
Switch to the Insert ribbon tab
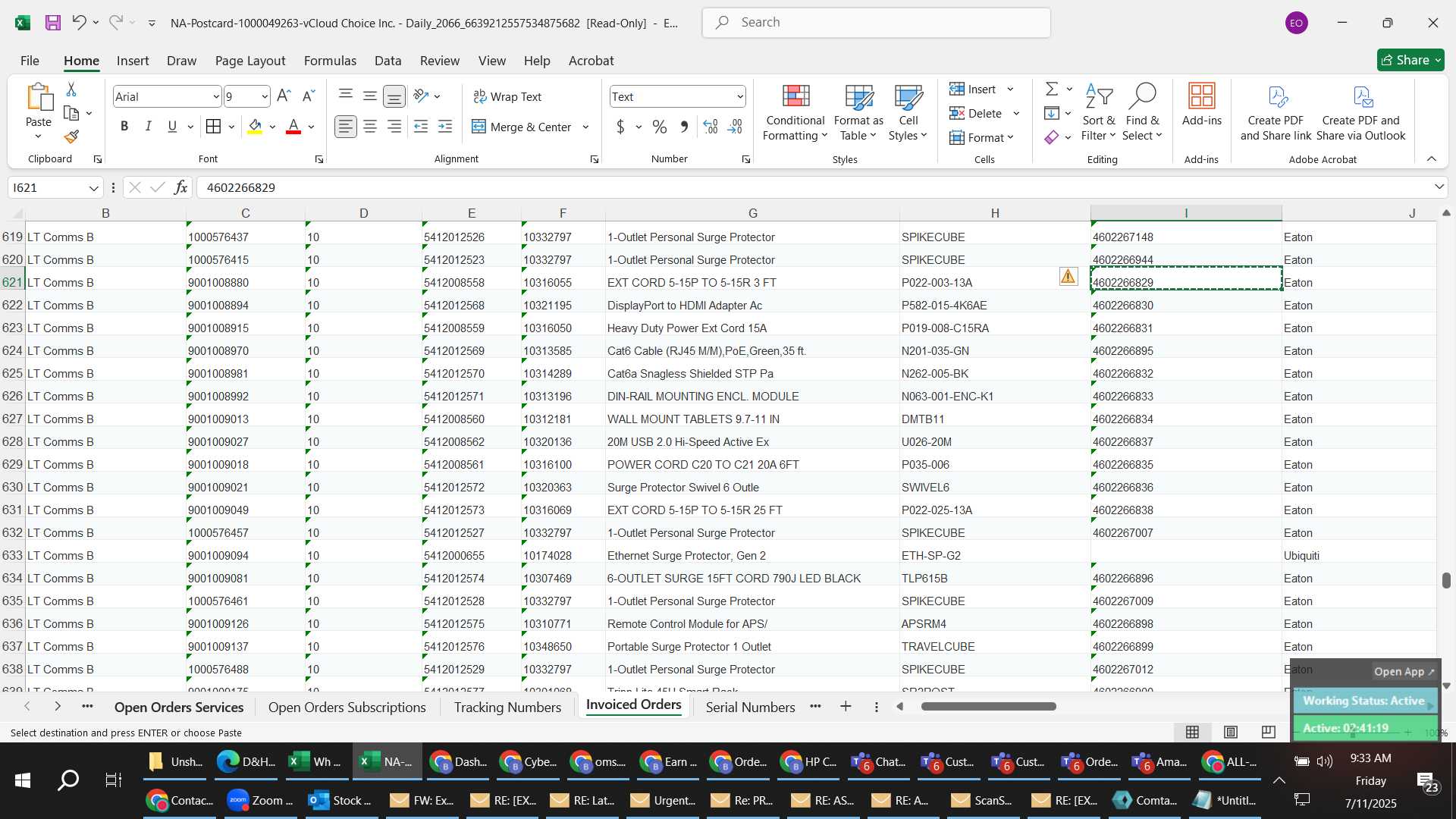[133, 61]
